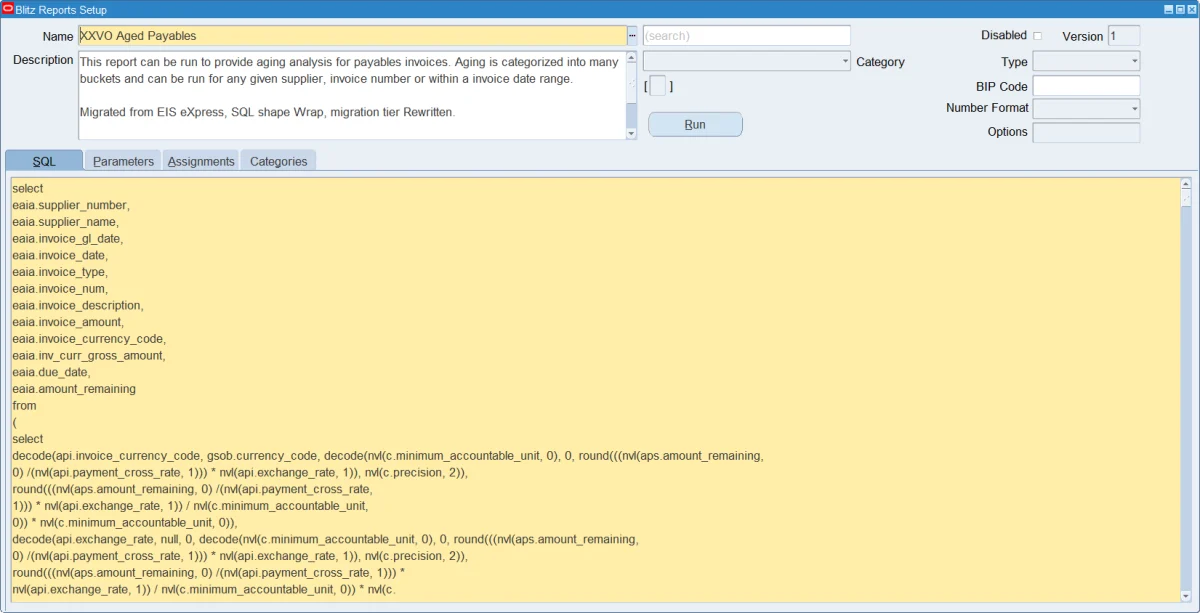Click the line eaia.invoice_gl_date
This screenshot has height=613, width=1200.
tap(67, 239)
